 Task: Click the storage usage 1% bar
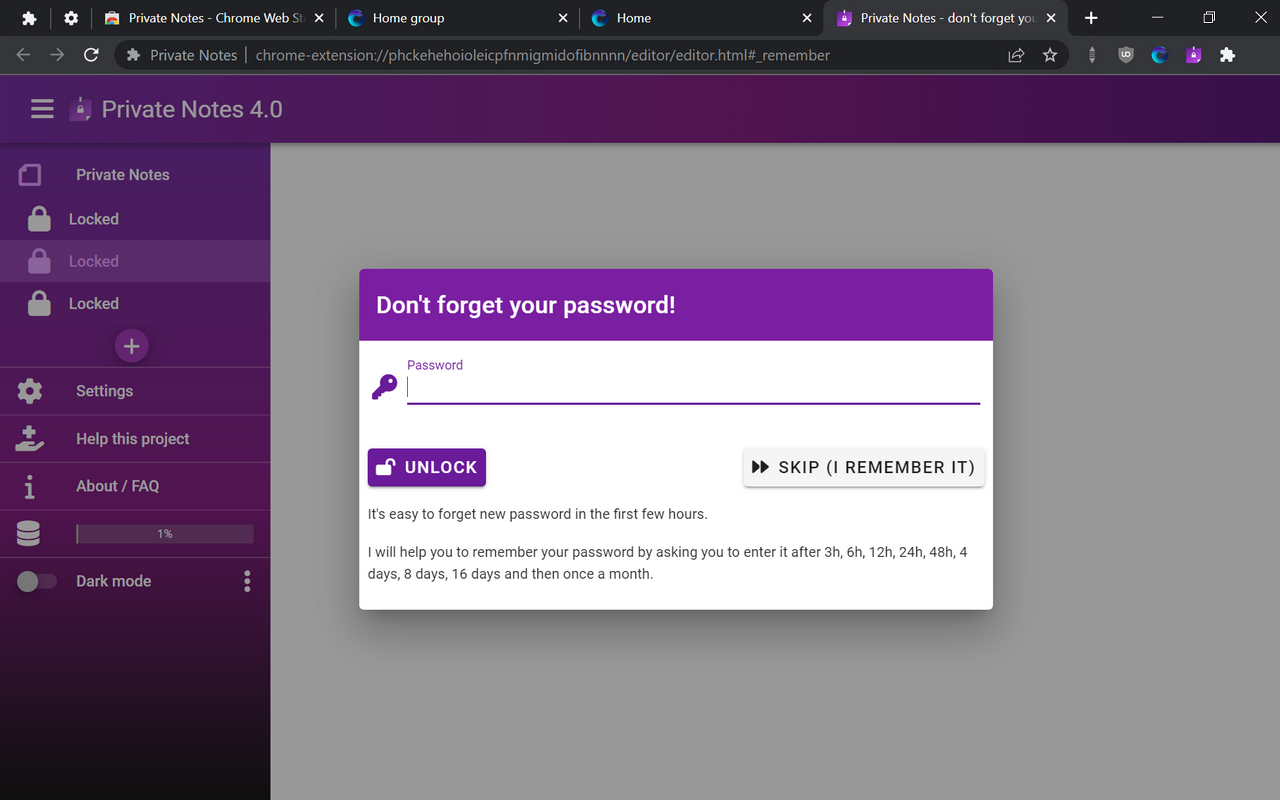(x=165, y=534)
